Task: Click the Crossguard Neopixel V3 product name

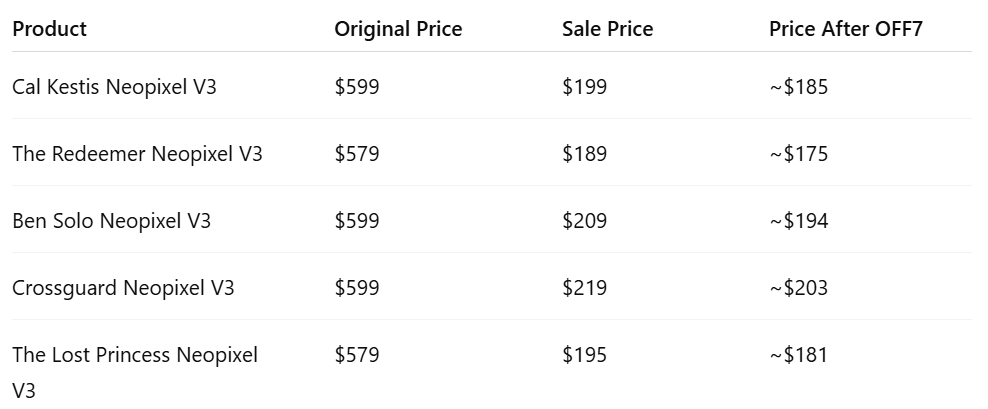Action: 123,288
